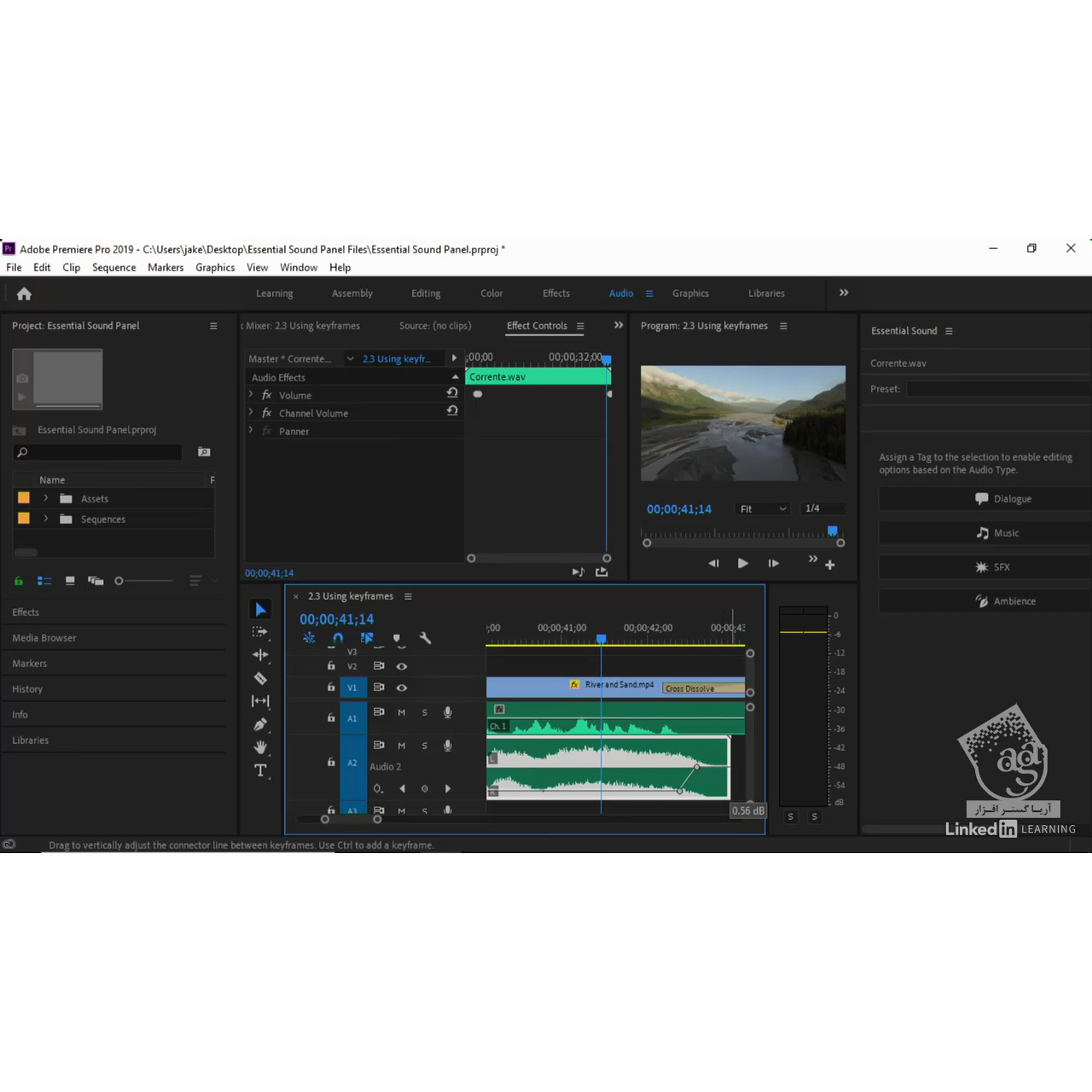Toggle Snap in the timeline
The height and width of the screenshot is (1092, 1092).
[338, 638]
